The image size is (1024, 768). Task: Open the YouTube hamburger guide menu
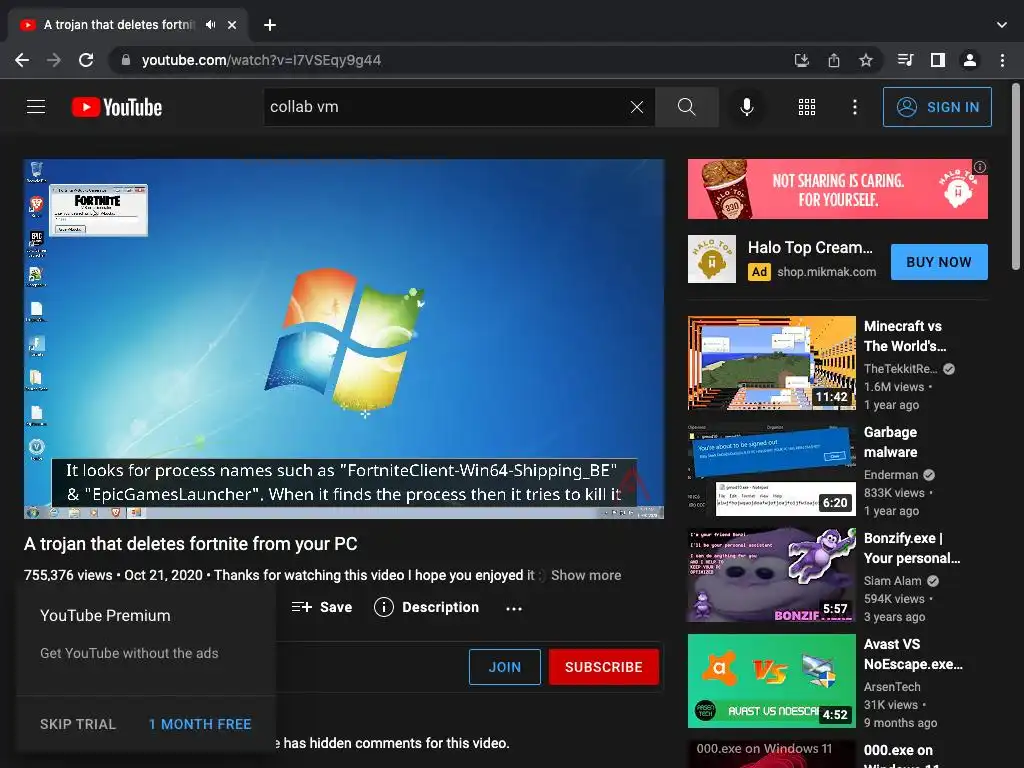point(36,106)
